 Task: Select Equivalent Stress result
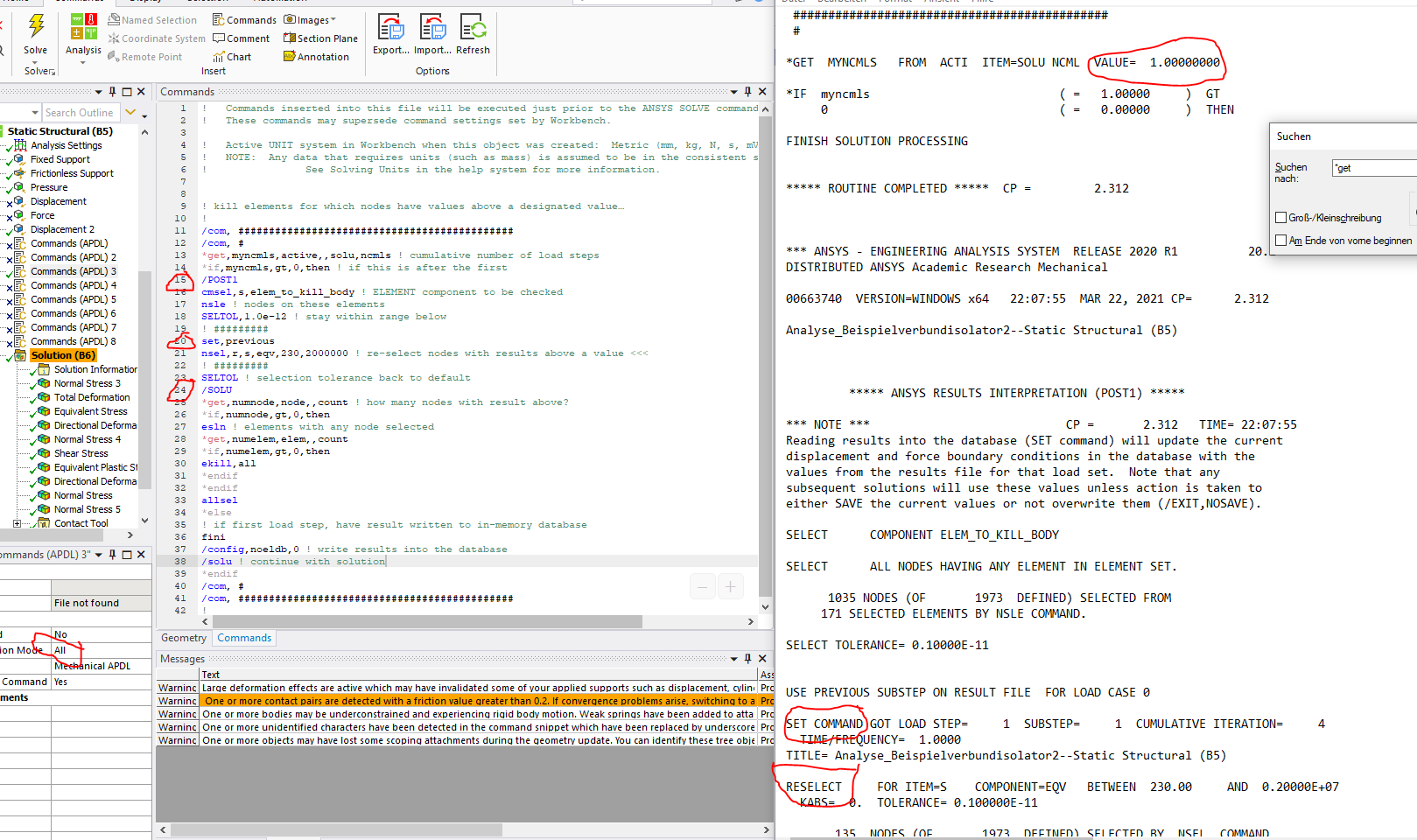click(x=90, y=411)
